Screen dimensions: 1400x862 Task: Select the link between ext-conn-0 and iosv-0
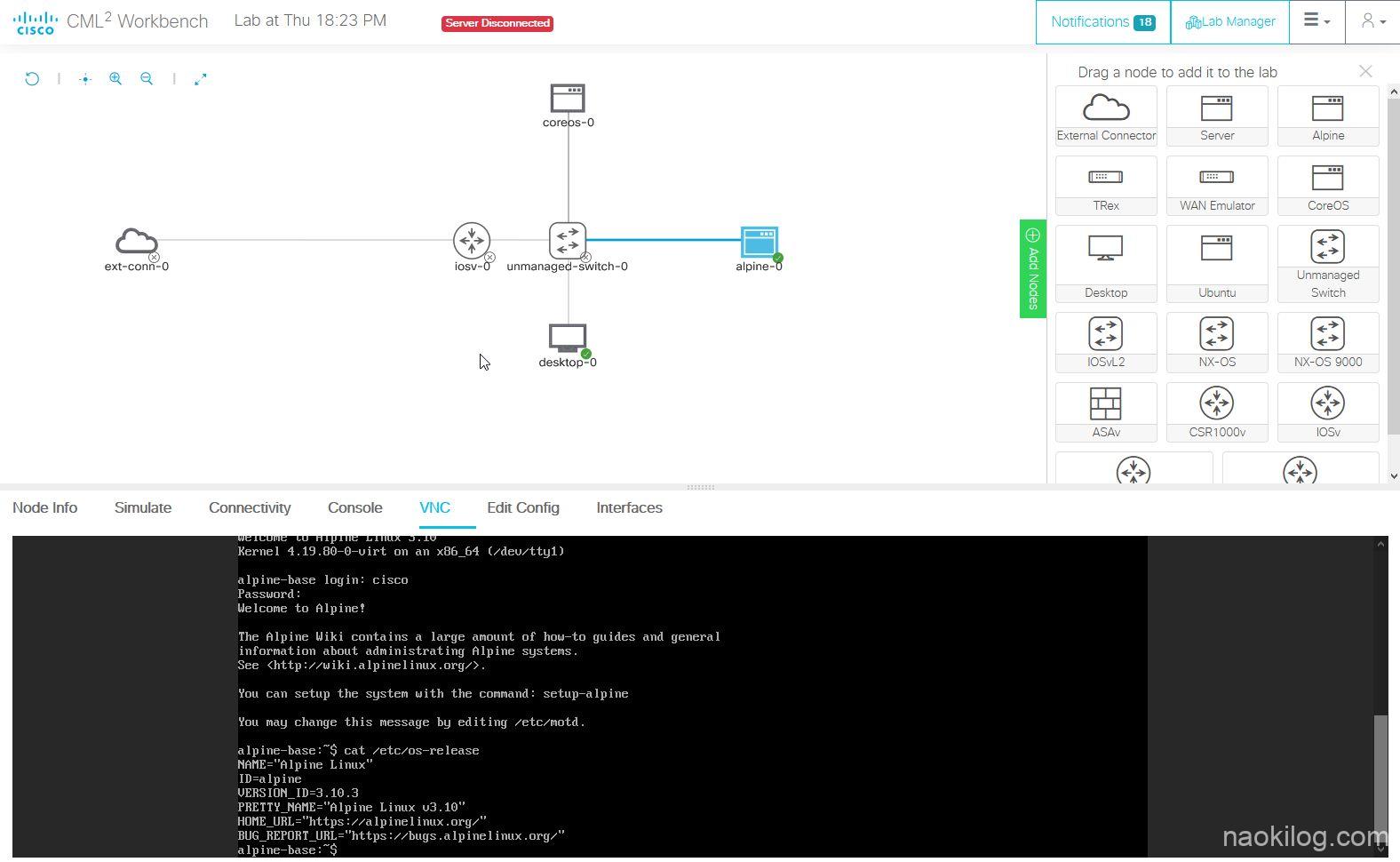click(306, 240)
